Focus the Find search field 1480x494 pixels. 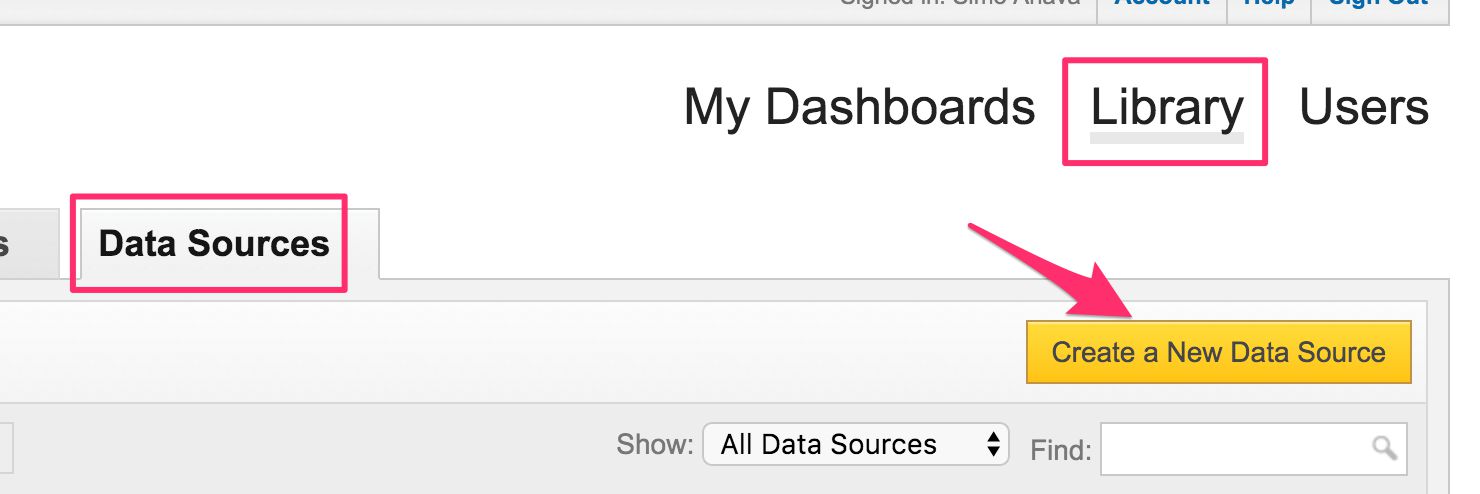[x=1253, y=449]
